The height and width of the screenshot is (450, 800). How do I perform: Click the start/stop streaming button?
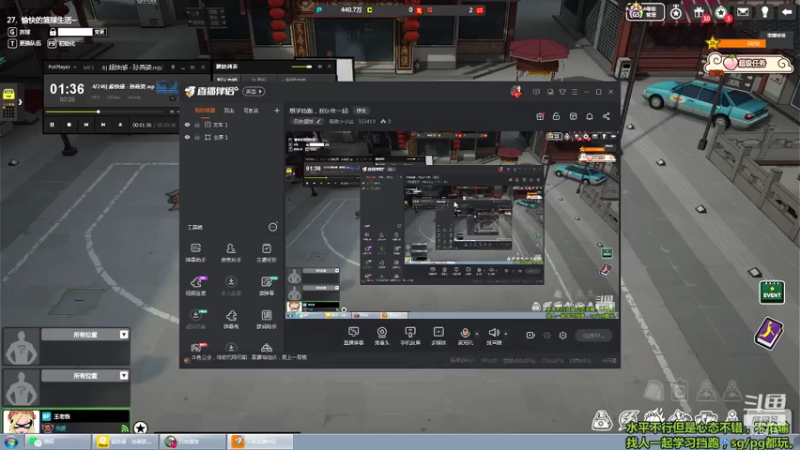[x=593, y=336]
